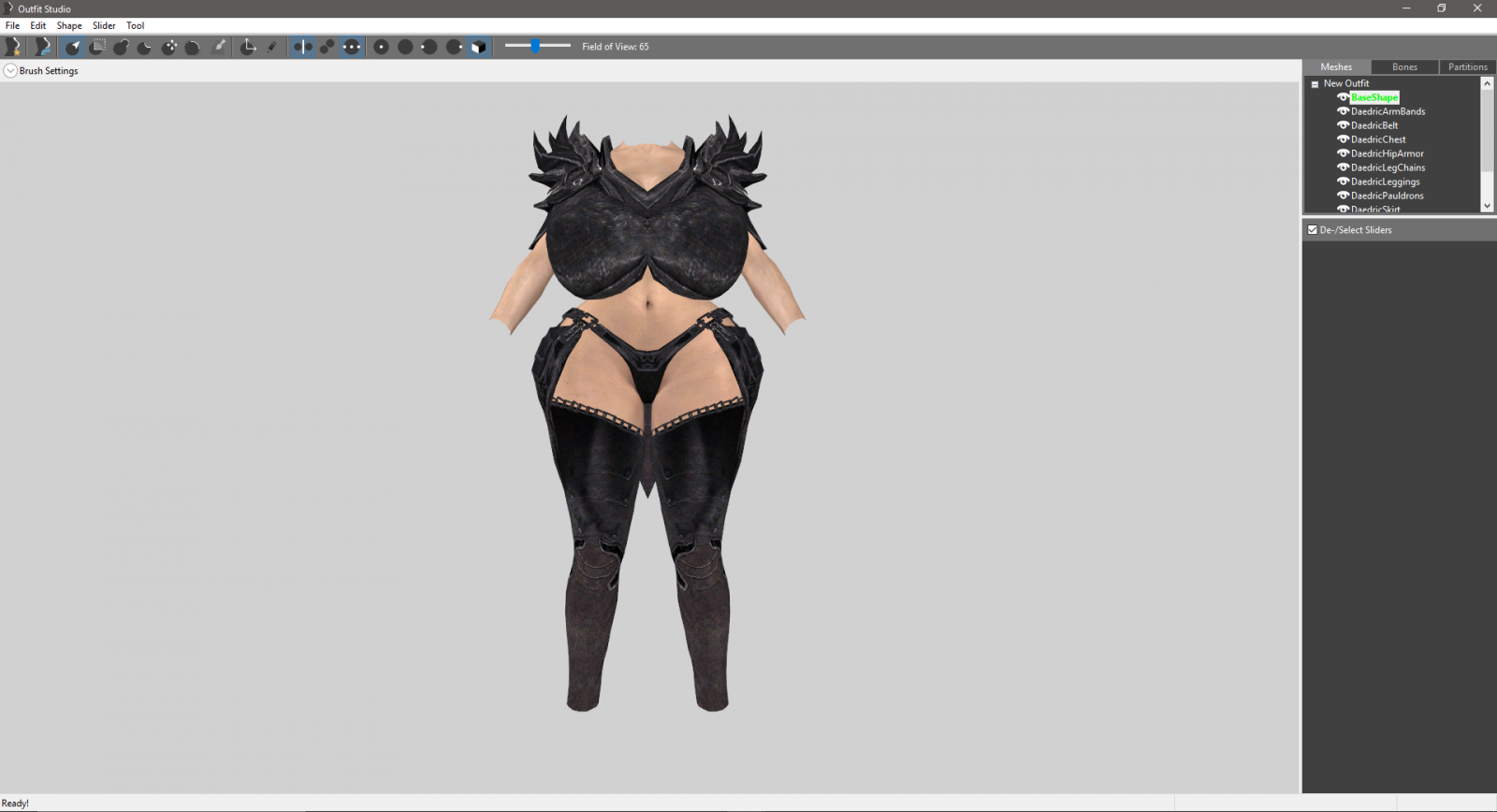Click the New Outfit root label
The width and height of the screenshot is (1497, 812).
[1346, 83]
